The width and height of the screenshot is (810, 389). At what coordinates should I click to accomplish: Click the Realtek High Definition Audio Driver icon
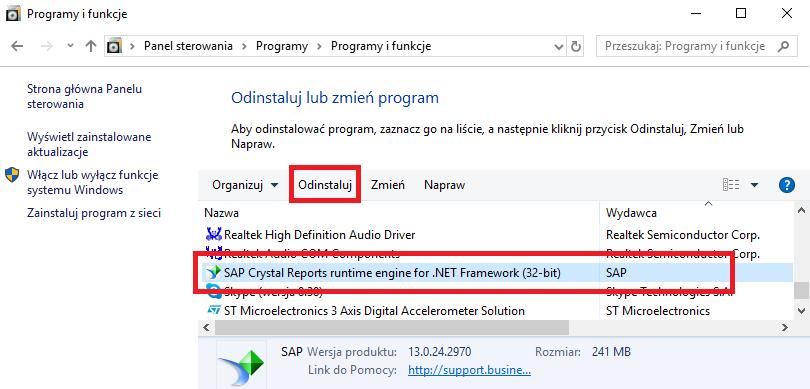(x=213, y=235)
